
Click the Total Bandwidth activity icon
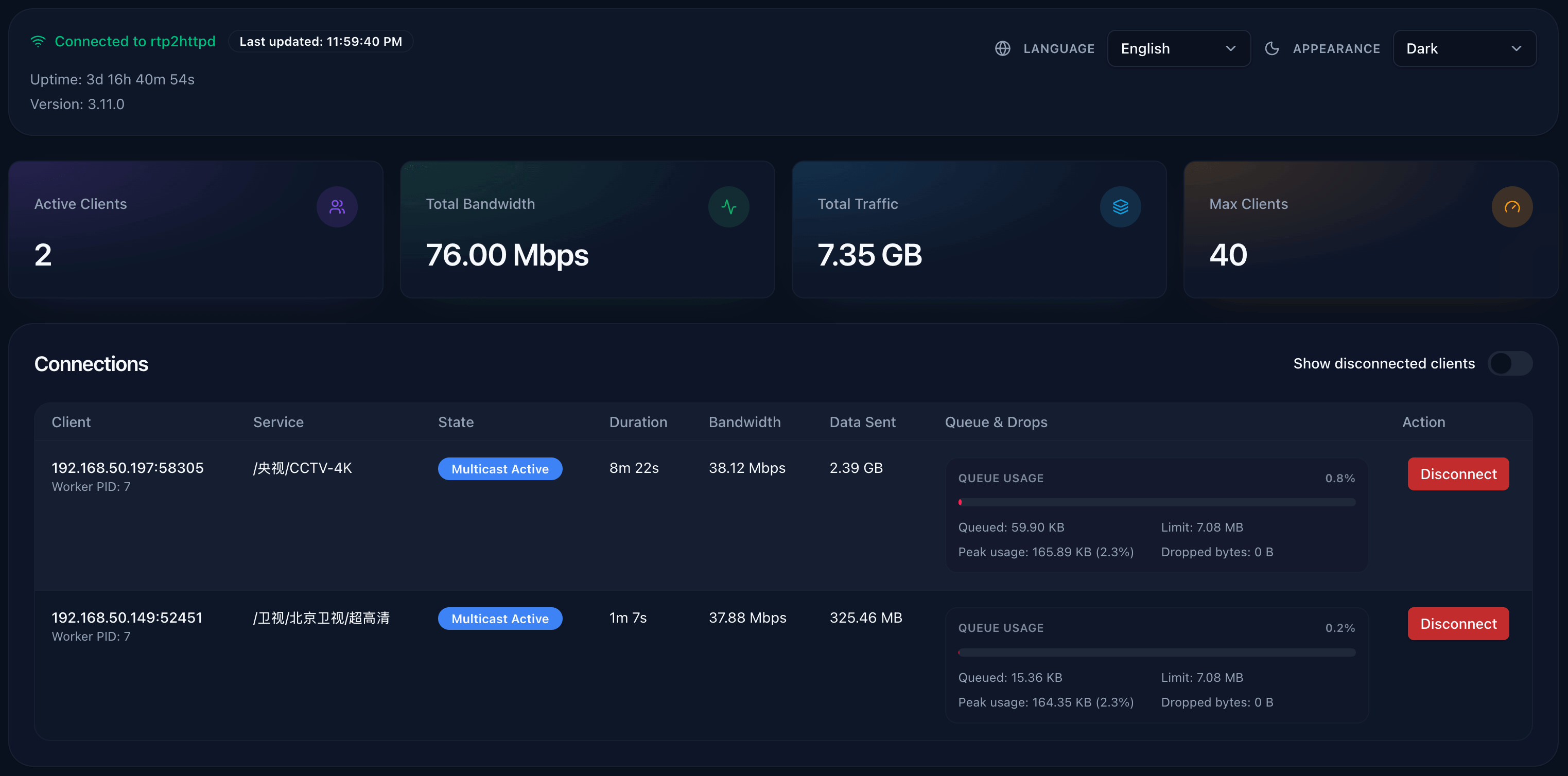[x=728, y=207]
